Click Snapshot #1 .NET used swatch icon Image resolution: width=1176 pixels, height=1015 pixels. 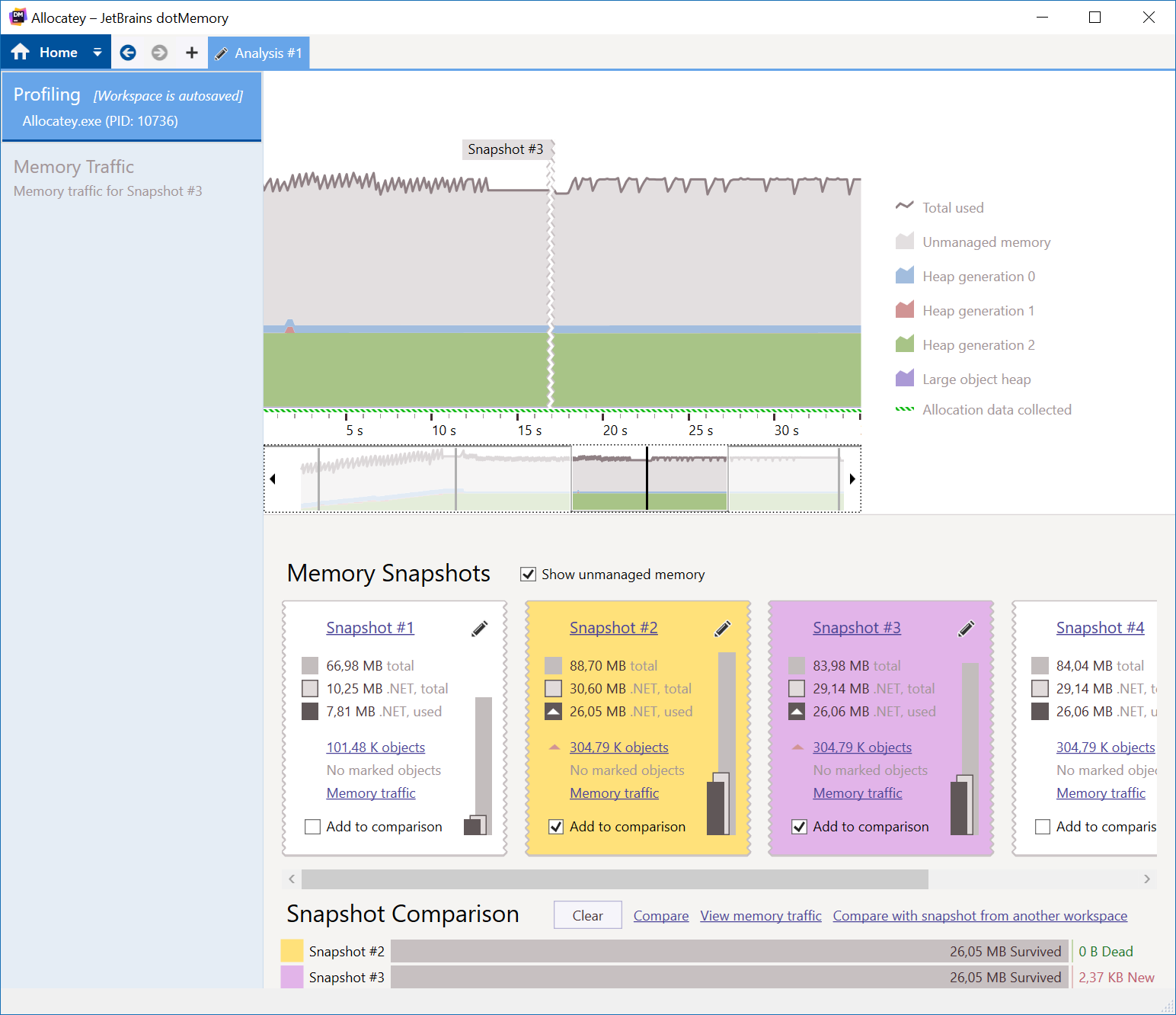tap(310, 712)
